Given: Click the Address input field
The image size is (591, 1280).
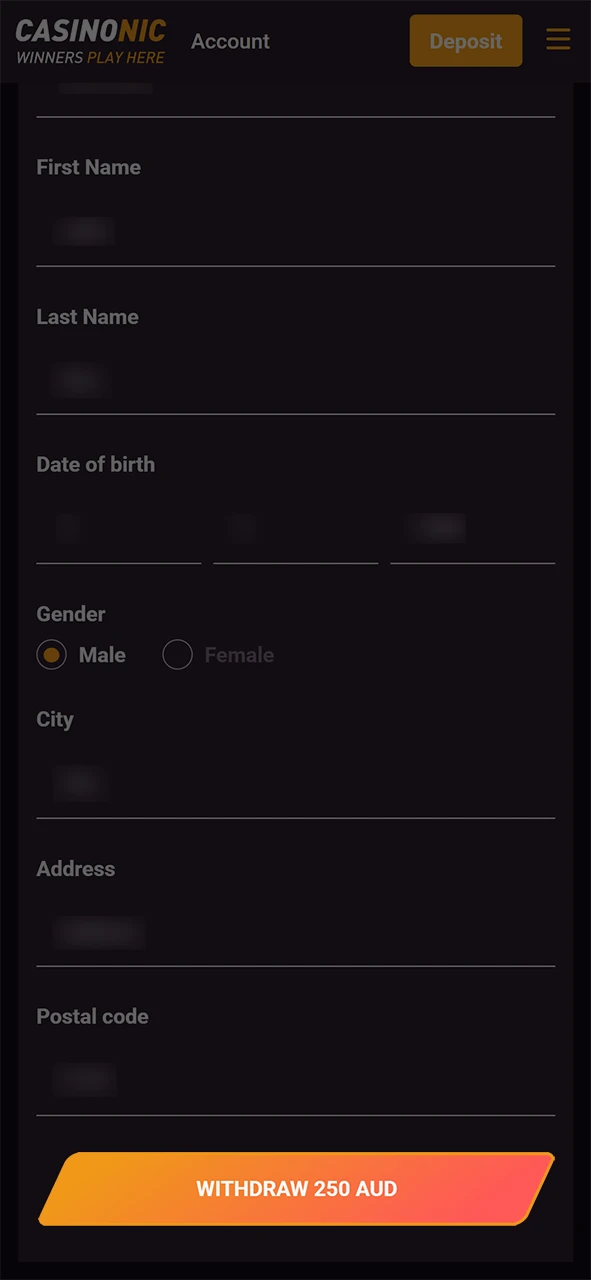Looking at the screenshot, I should pyautogui.click(x=296, y=933).
